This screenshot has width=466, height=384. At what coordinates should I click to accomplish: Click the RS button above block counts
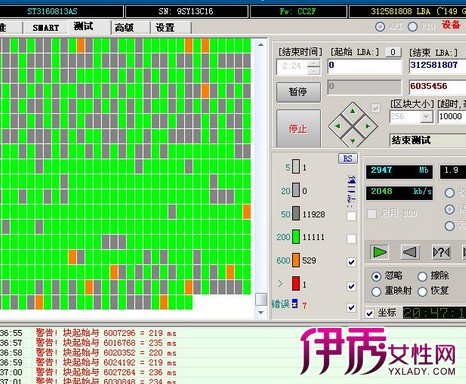[348, 158]
